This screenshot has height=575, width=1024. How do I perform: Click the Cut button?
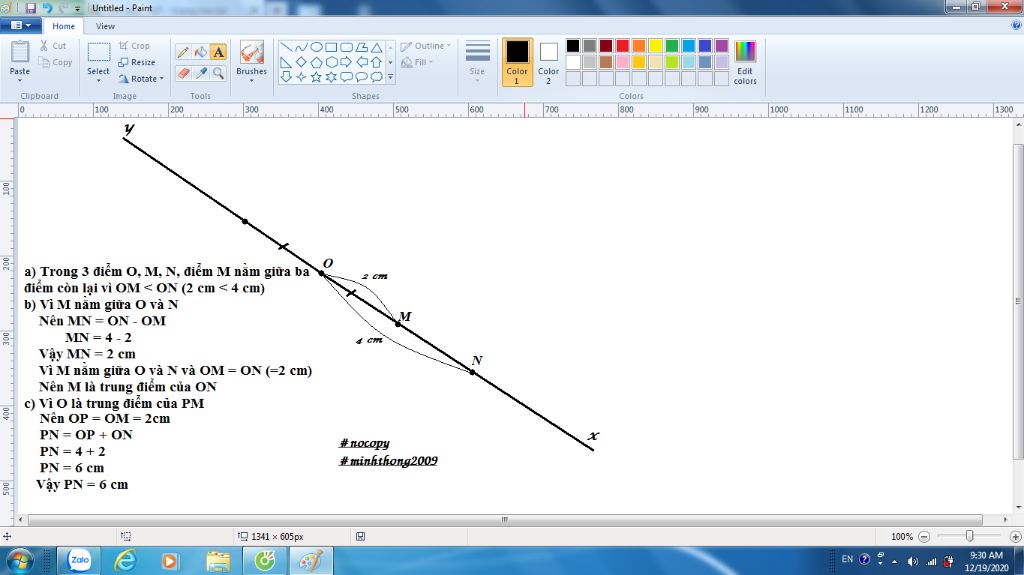(x=53, y=46)
